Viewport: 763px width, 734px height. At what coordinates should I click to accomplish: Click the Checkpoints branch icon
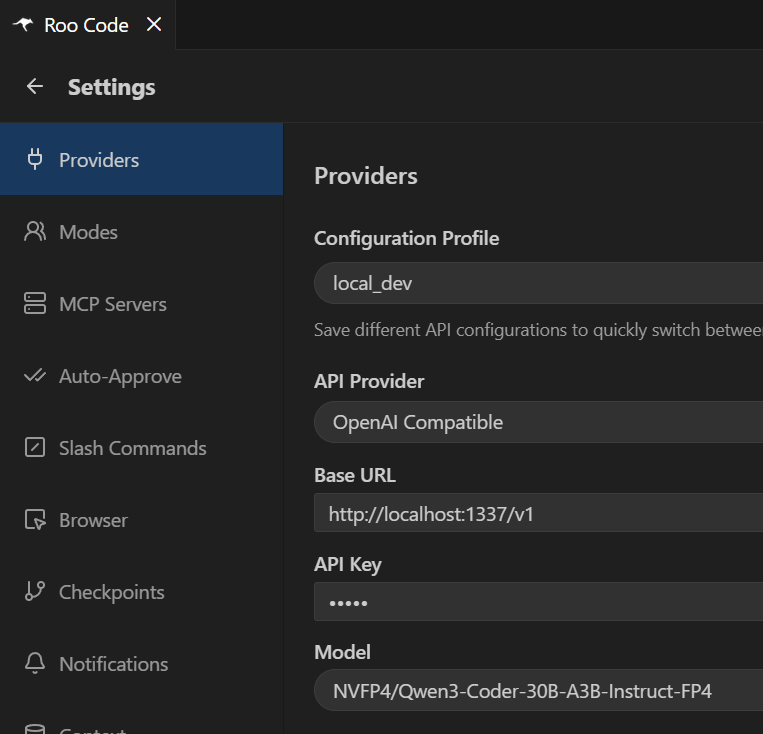click(x=35, y=592)
